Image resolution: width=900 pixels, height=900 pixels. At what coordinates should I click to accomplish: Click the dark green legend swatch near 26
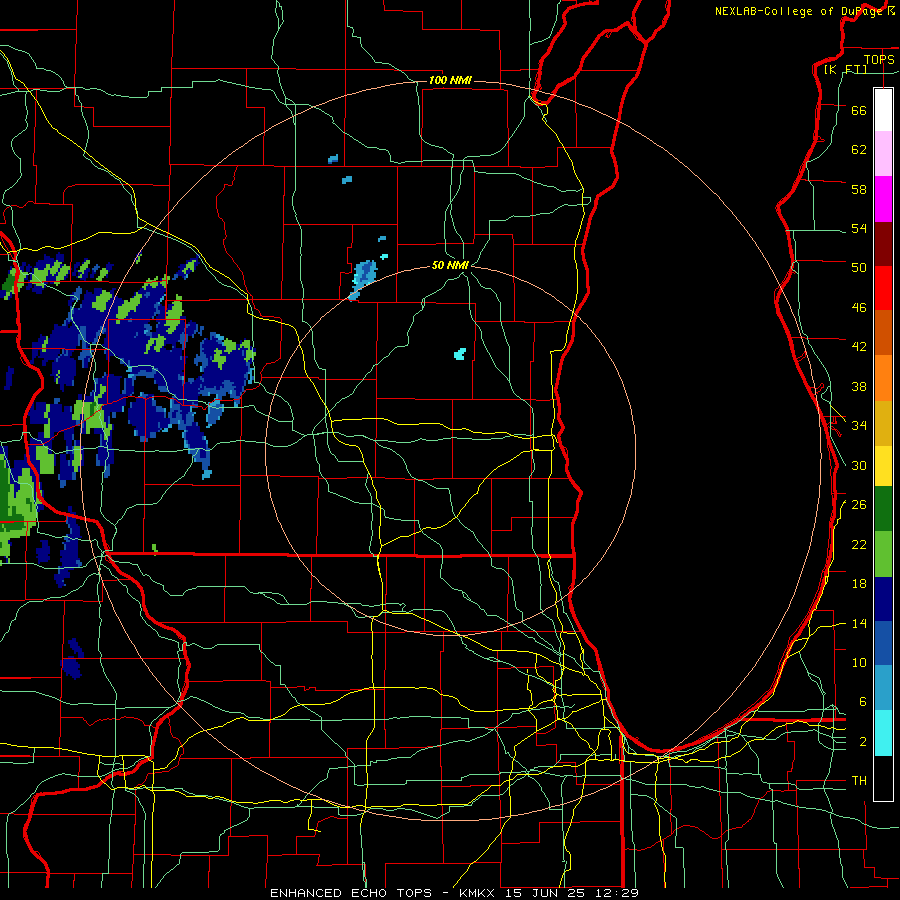pyautogui.click(x=883, y=509)
